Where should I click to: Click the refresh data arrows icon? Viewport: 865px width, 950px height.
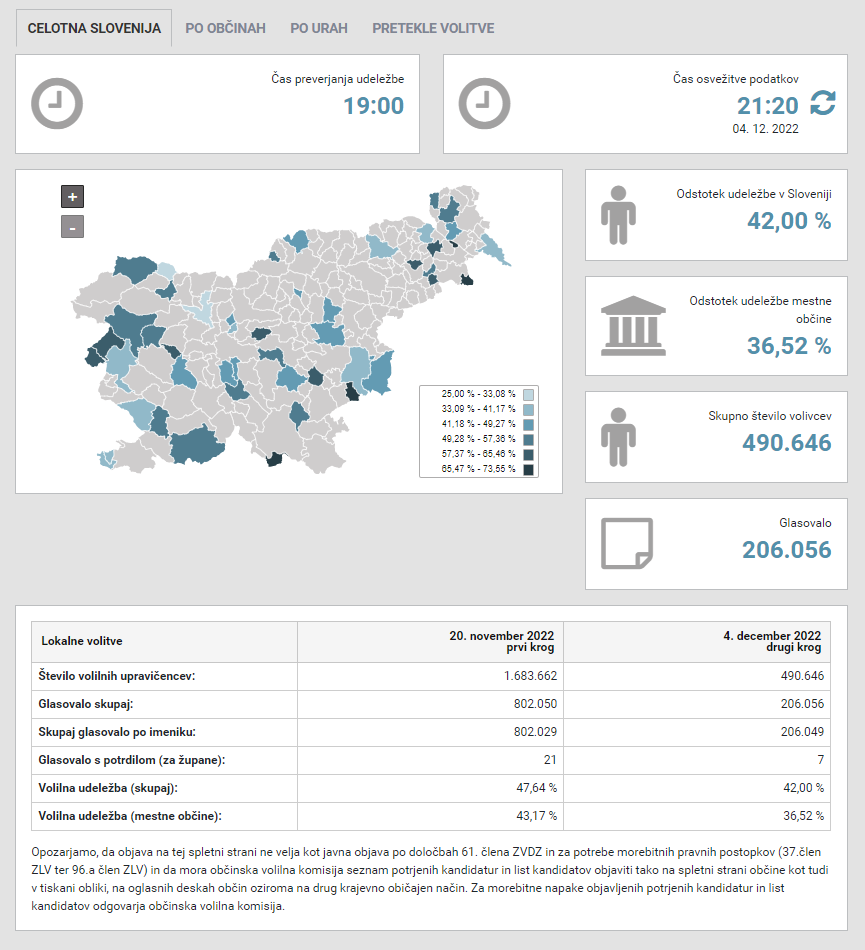click(x=822, y=103)
